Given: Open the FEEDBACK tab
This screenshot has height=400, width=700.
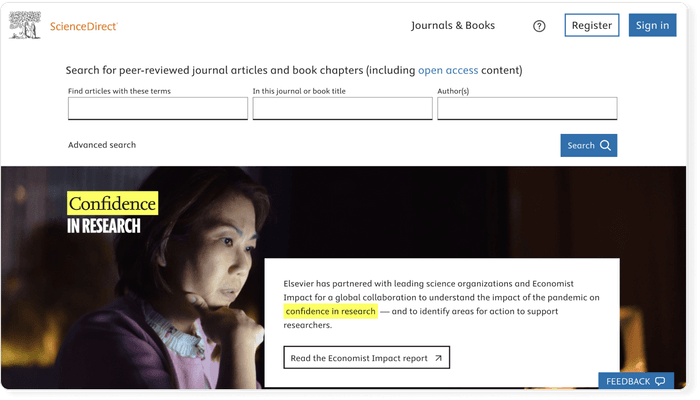Looking at the screenshot, I should tap(636, 381).
